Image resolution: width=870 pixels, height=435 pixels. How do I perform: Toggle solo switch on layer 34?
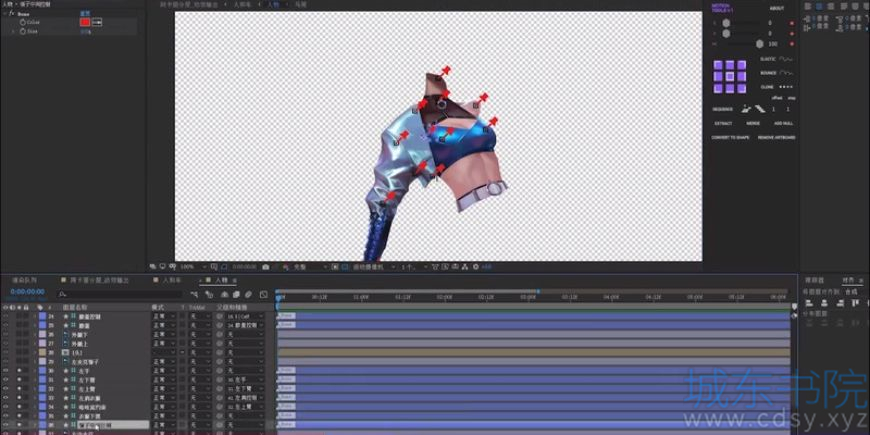(x=19, y=407)
